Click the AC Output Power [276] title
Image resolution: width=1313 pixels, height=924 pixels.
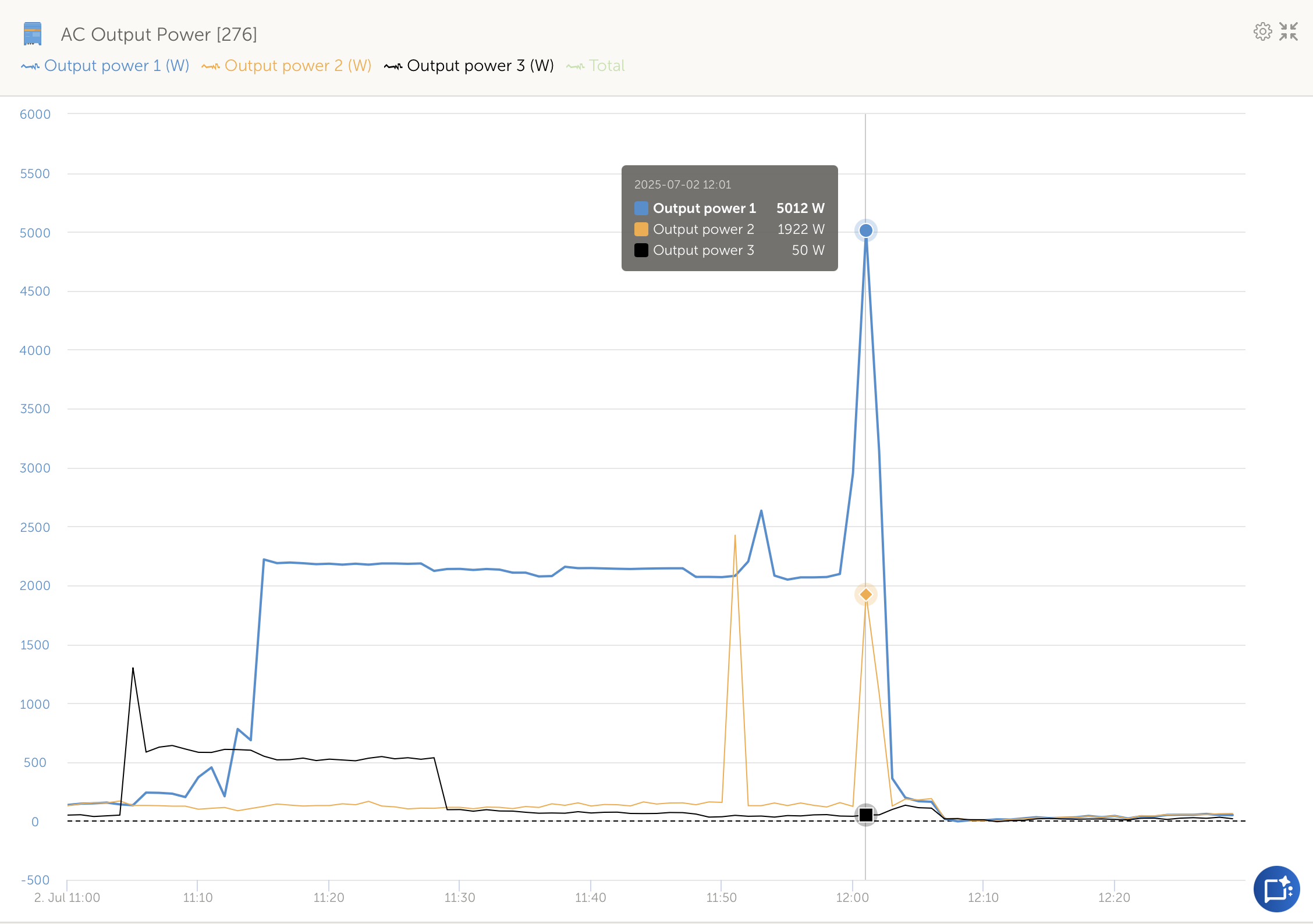(x=159, y=34)
